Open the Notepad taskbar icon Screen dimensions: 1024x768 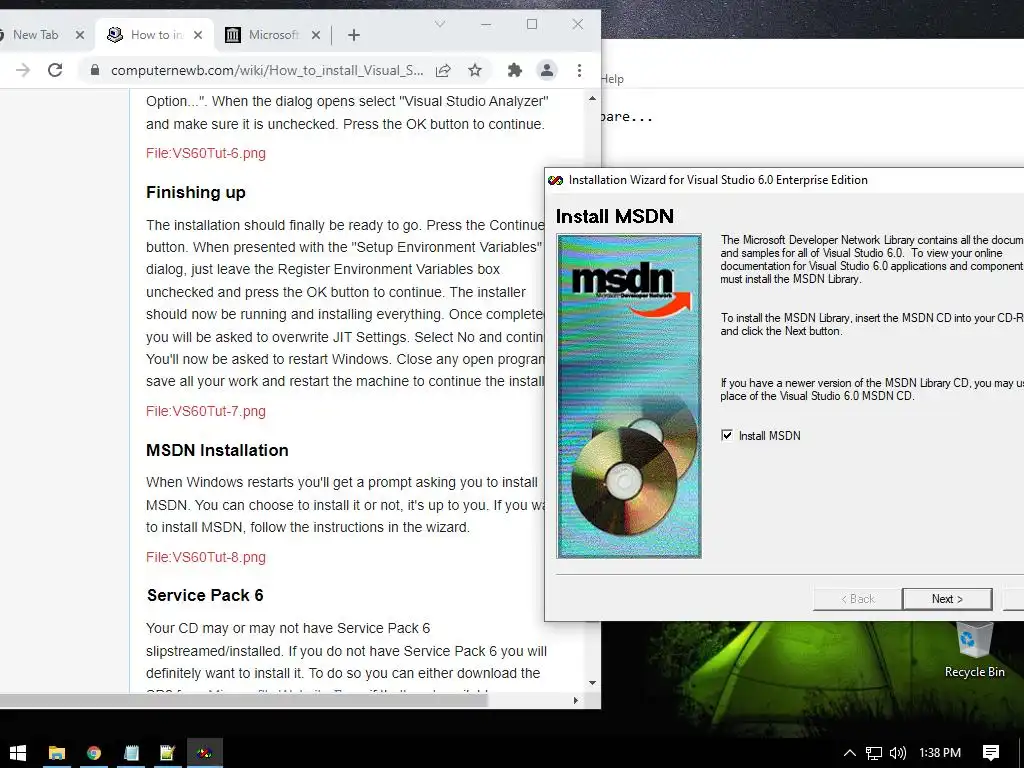(x=131, y=753)
